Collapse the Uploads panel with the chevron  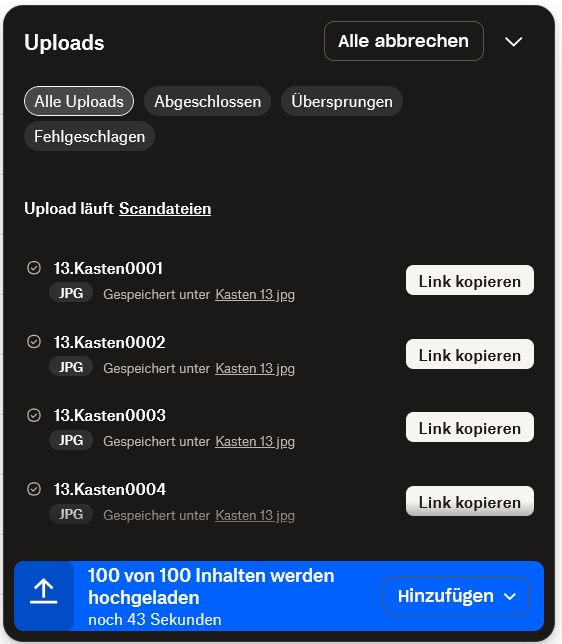(514, 41)
